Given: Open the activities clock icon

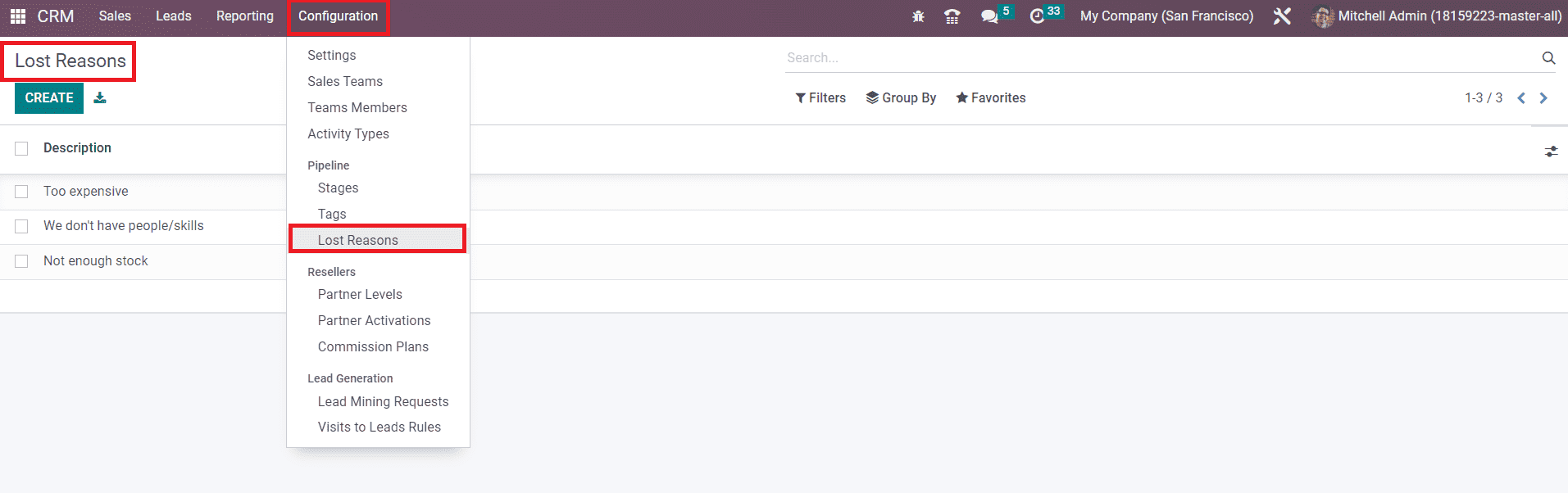Looking at the screenshot, I should tap(1037, 16).
